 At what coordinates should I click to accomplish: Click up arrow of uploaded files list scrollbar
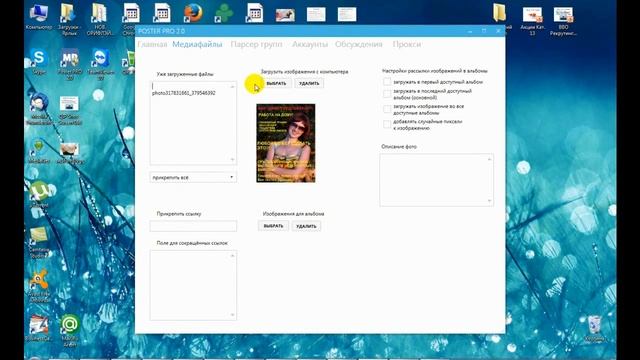pyautogui.click(x=232, y=86)
